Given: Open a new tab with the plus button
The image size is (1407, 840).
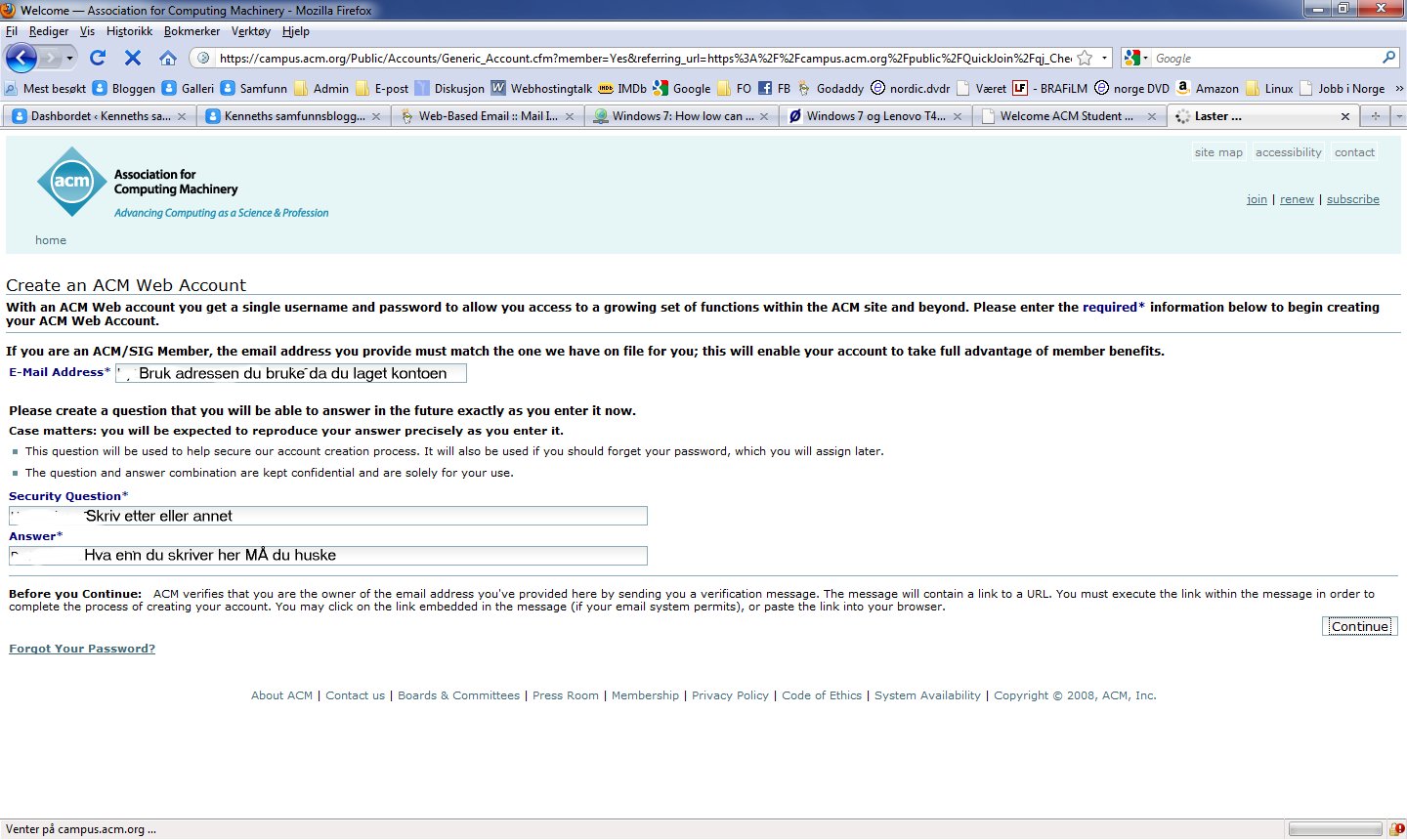Looking at the screenshot, I should (1376, 116).
